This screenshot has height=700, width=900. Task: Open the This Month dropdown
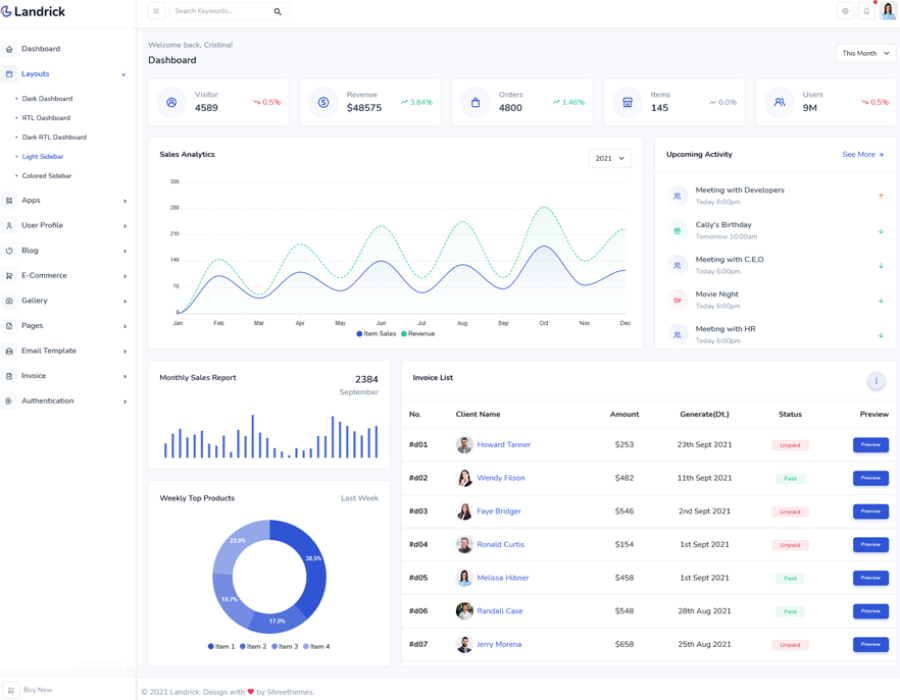click(x=865, y=53)
